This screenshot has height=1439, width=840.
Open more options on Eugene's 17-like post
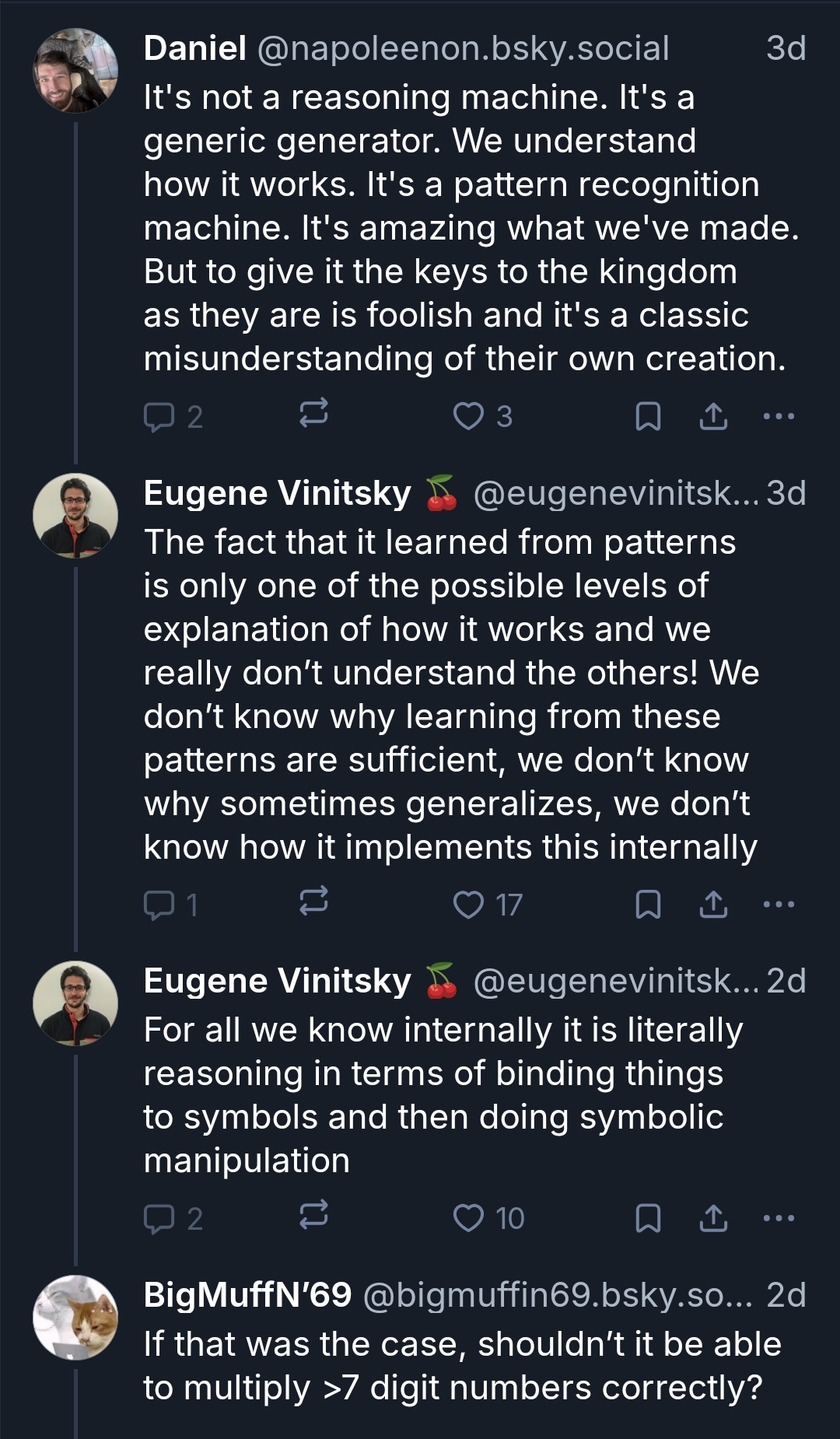tap(779, 904)
